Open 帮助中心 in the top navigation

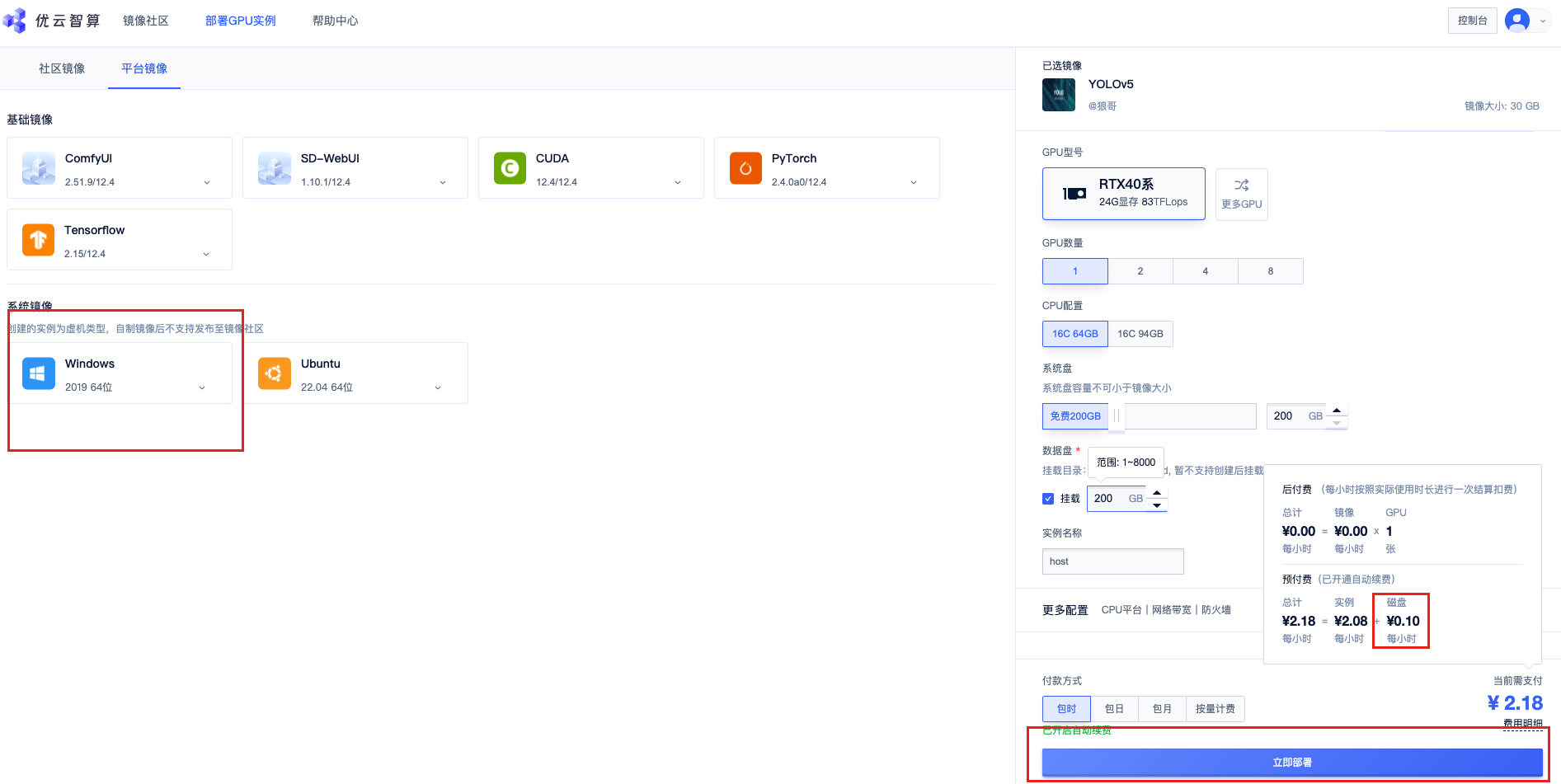click(x=335, y=21)
